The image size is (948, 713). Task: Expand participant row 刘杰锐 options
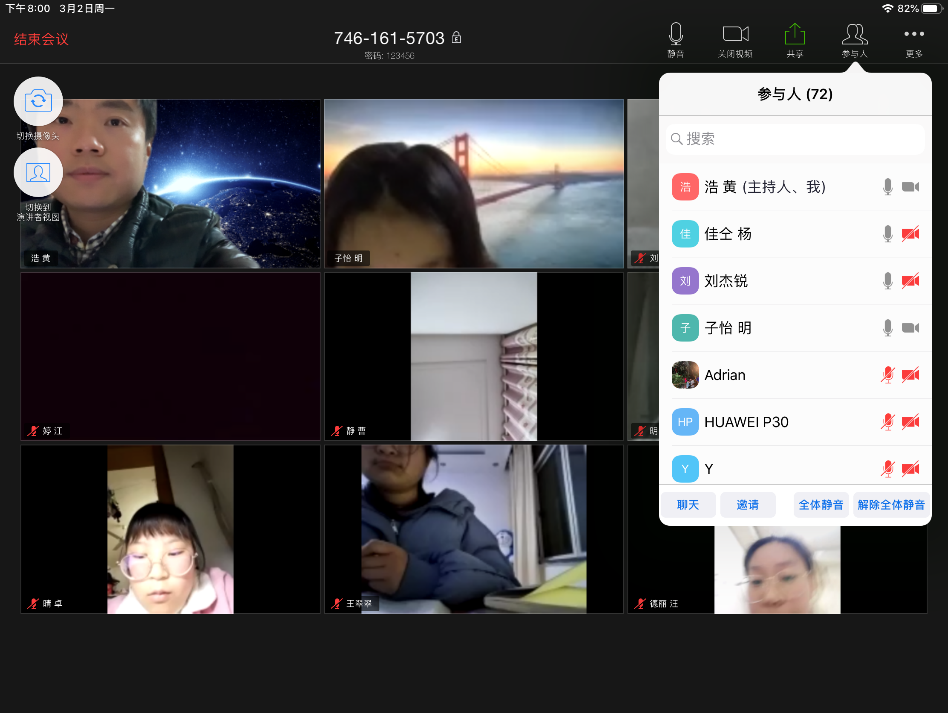pyautogui.click(x=760, y=281)
